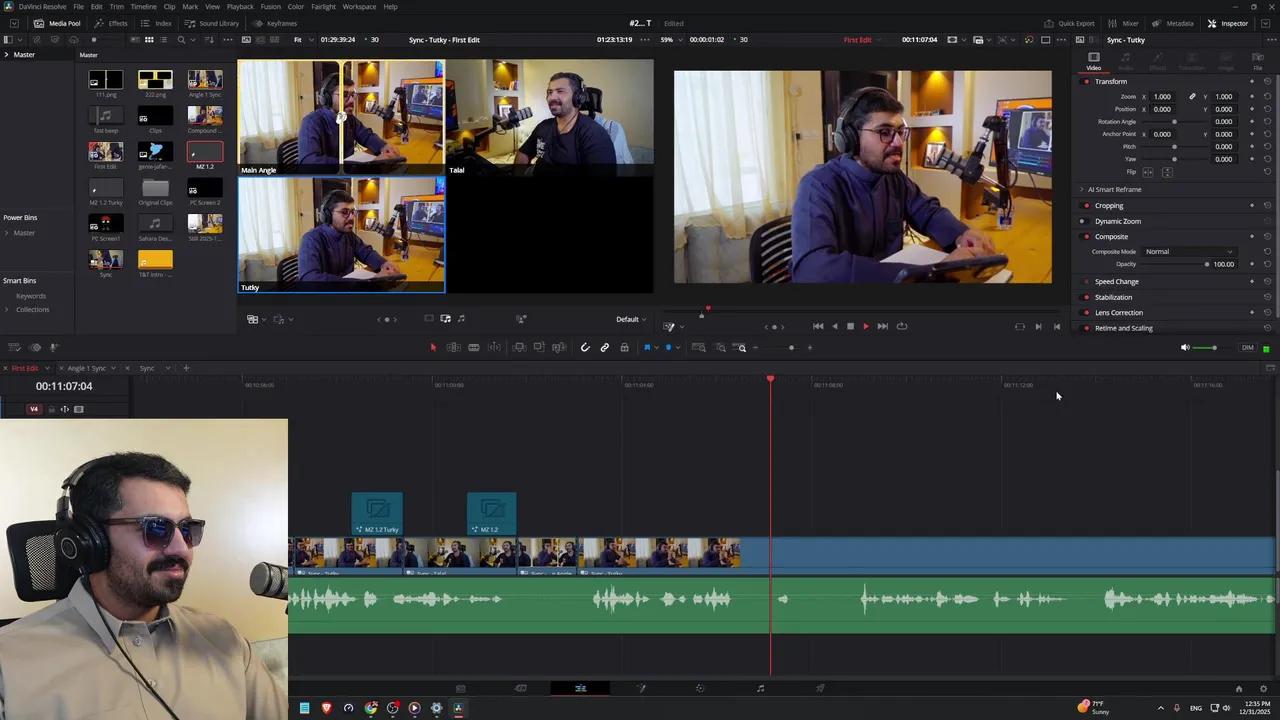Image resolution: width=1280 pixels, height=720 pixels.
Task: Open Quick Export
Action: (x=1070, y=23)
